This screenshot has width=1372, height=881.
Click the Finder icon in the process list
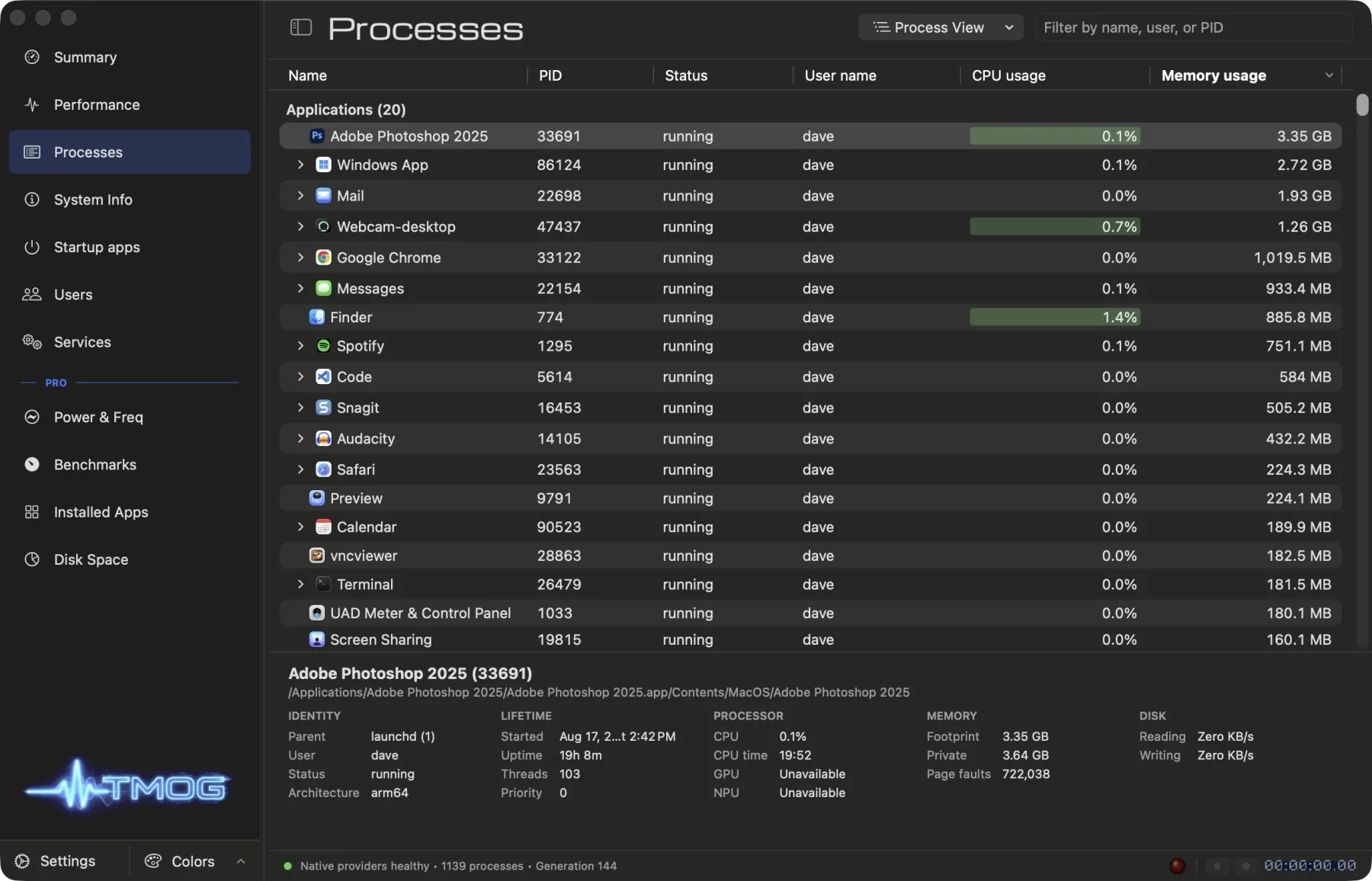coord(317,317)
